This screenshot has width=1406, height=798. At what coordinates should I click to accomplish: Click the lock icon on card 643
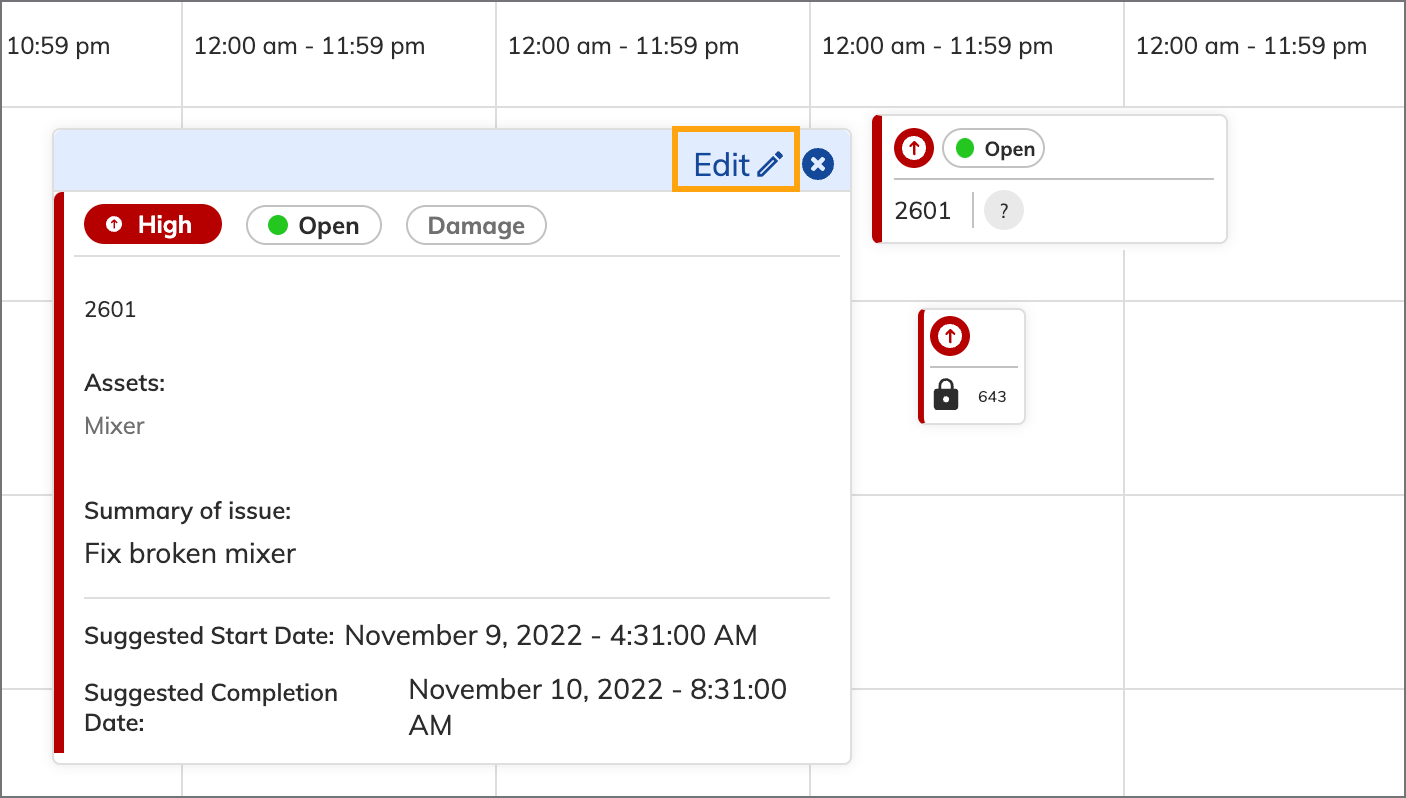945,396
